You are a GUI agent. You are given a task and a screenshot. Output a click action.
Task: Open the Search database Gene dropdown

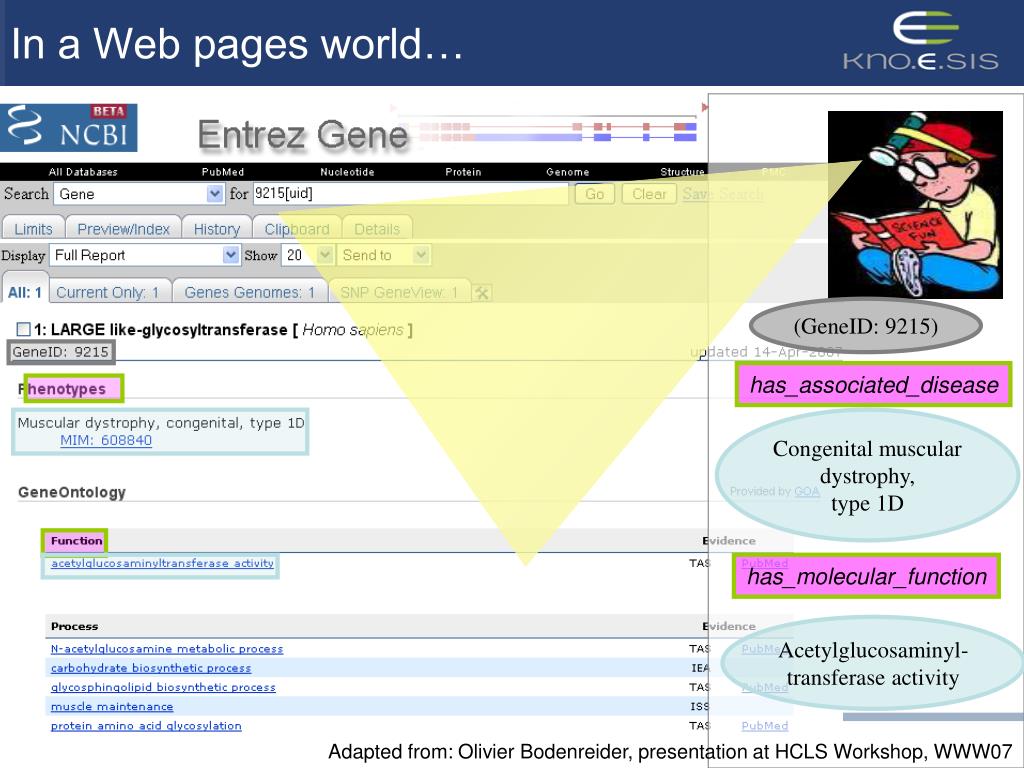138,194
